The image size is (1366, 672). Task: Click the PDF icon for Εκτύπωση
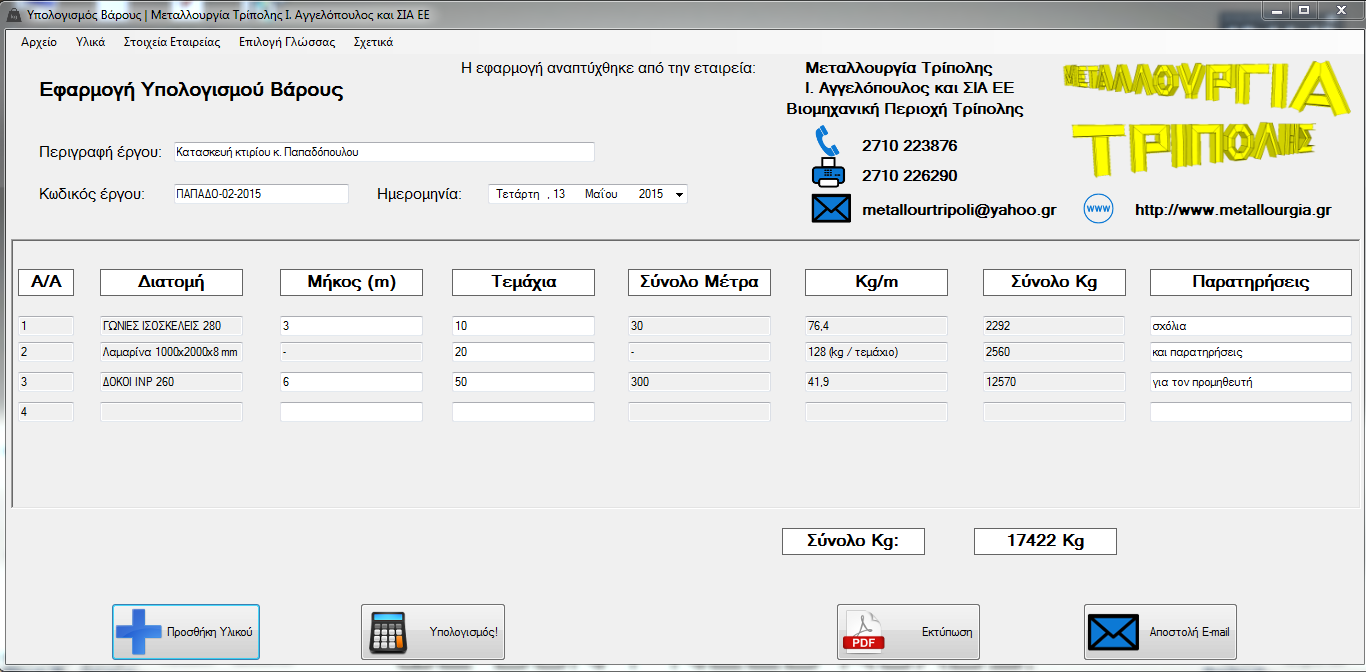[x=864, y=632]
